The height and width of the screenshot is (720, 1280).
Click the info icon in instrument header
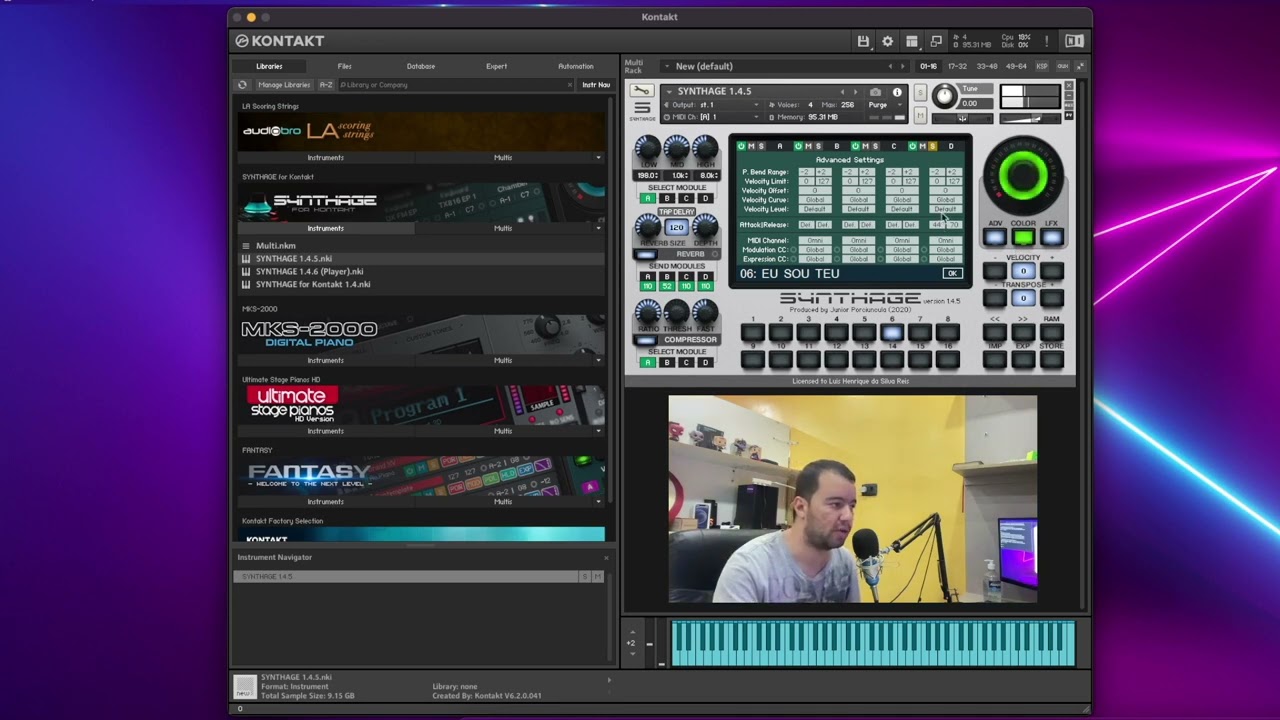click(897, 92)
